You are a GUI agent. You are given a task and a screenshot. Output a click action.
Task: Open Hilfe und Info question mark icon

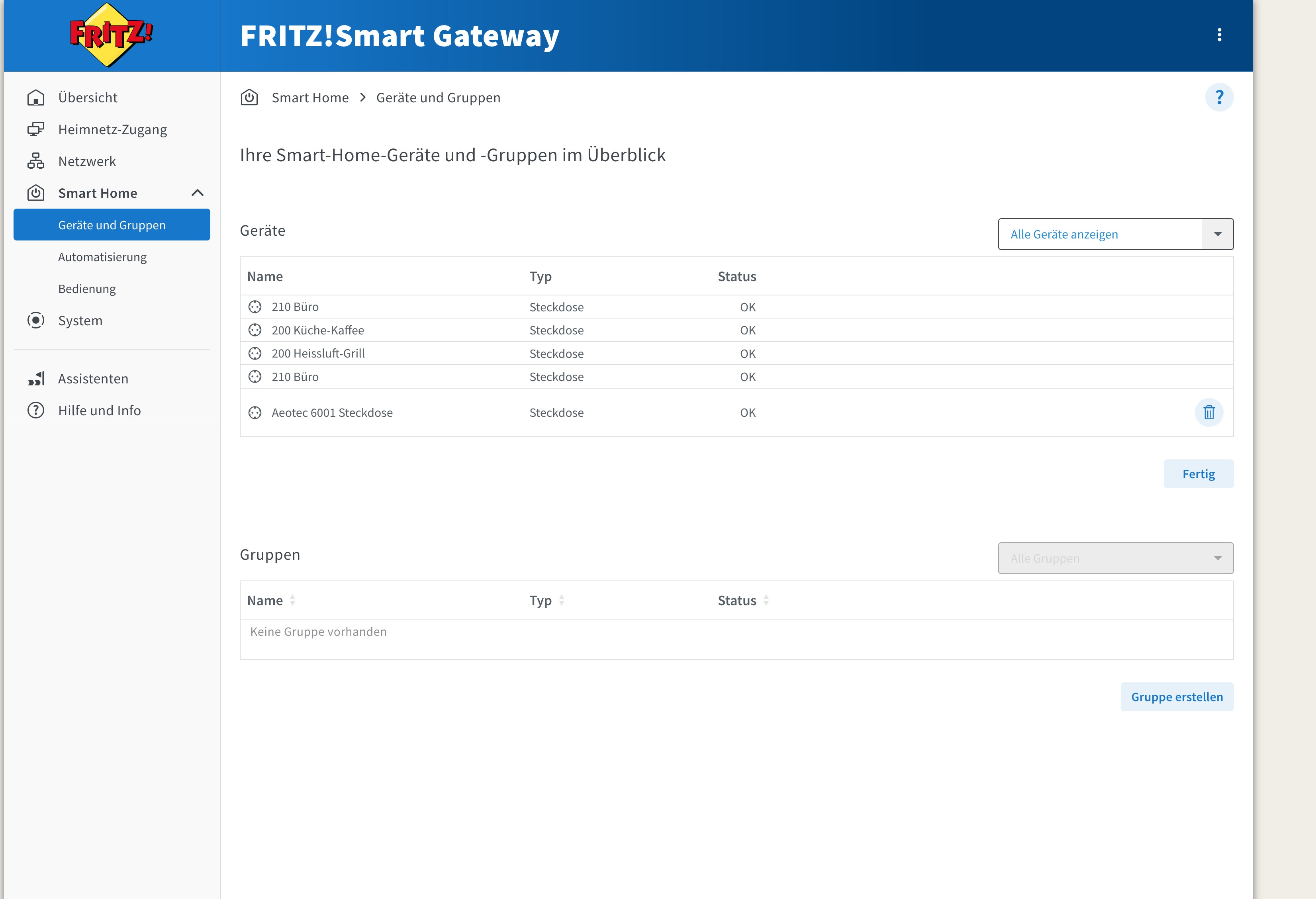pos(36,410)
